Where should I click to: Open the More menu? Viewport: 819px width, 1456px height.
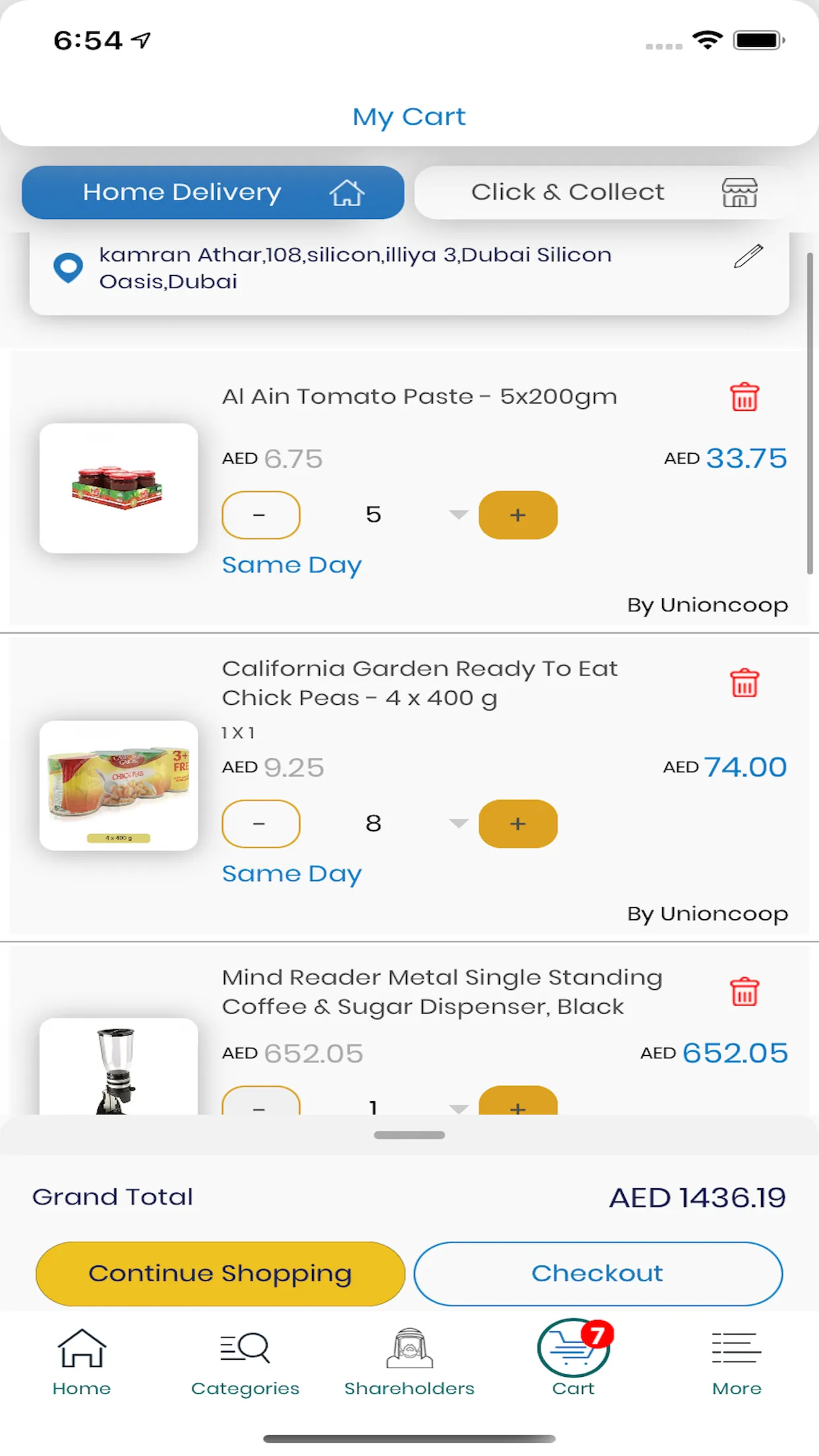tap(737, 1360)
